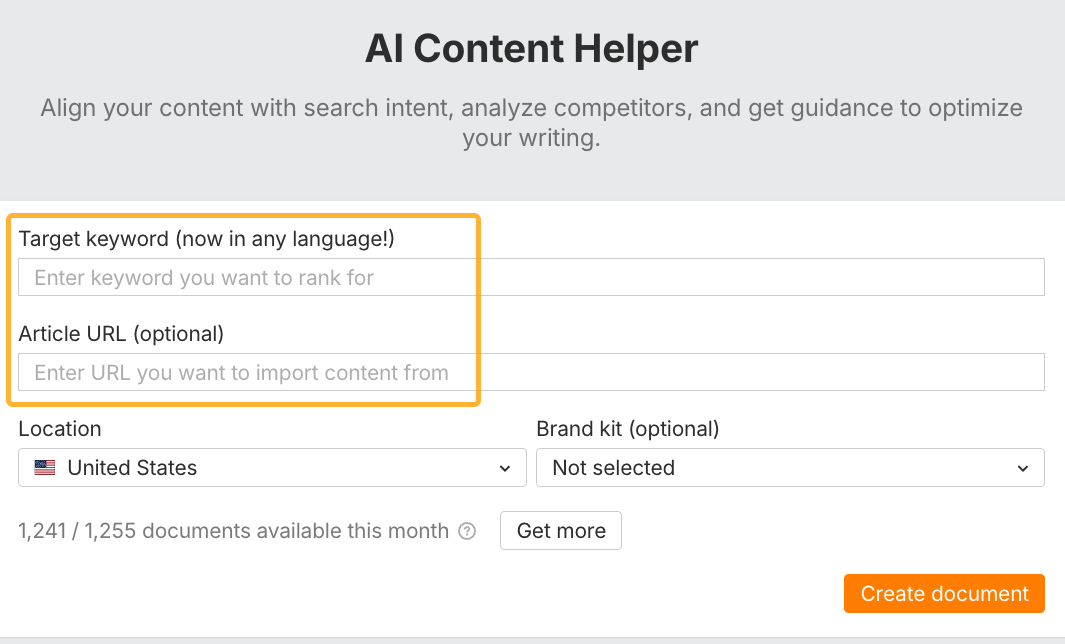This screenshot has width=1065, height=644.
Task: Click the chevron on the Location selector
Action: click(x=506, y=467)
